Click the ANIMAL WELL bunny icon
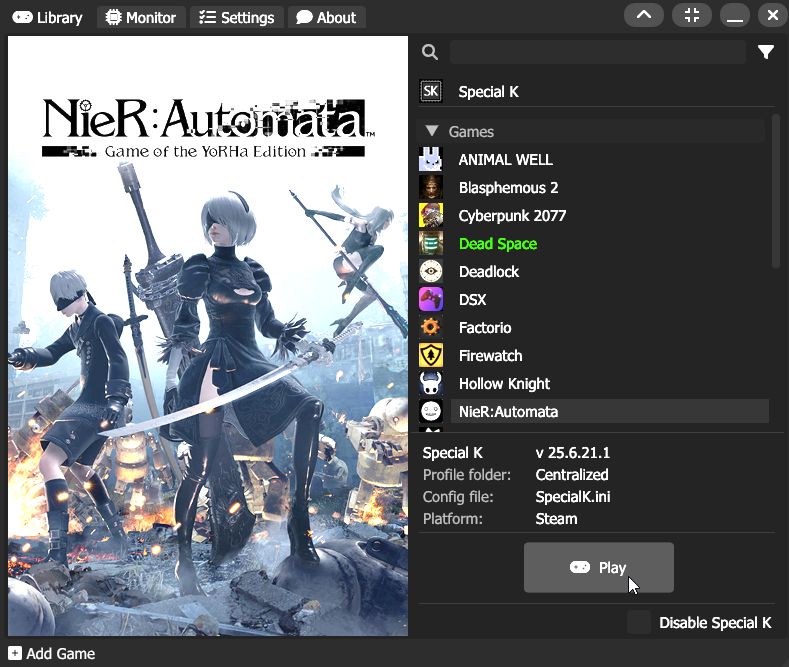789x667 pixels. tap(431, 159)
